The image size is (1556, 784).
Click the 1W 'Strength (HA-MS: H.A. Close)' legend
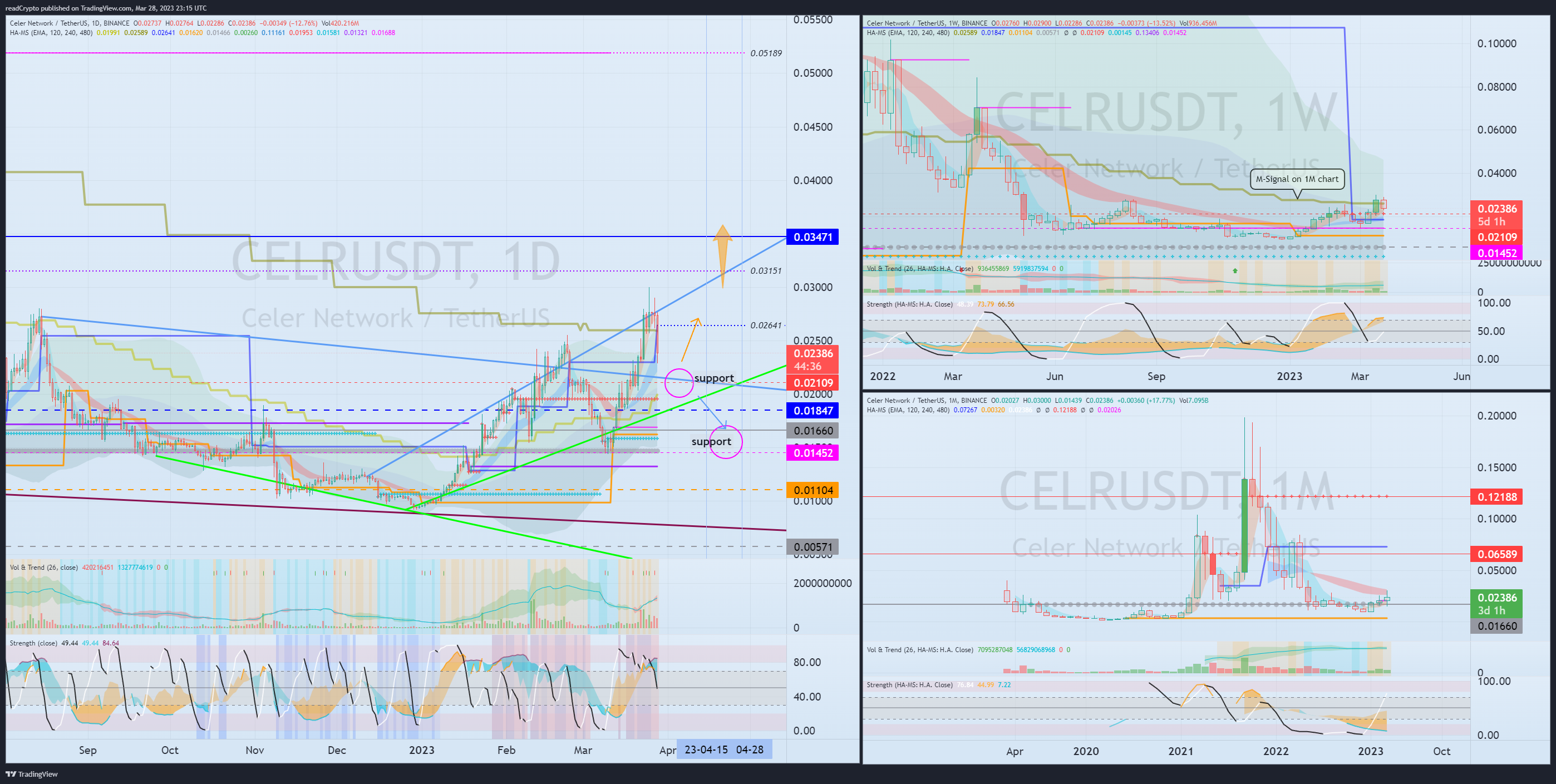[910, 304]
